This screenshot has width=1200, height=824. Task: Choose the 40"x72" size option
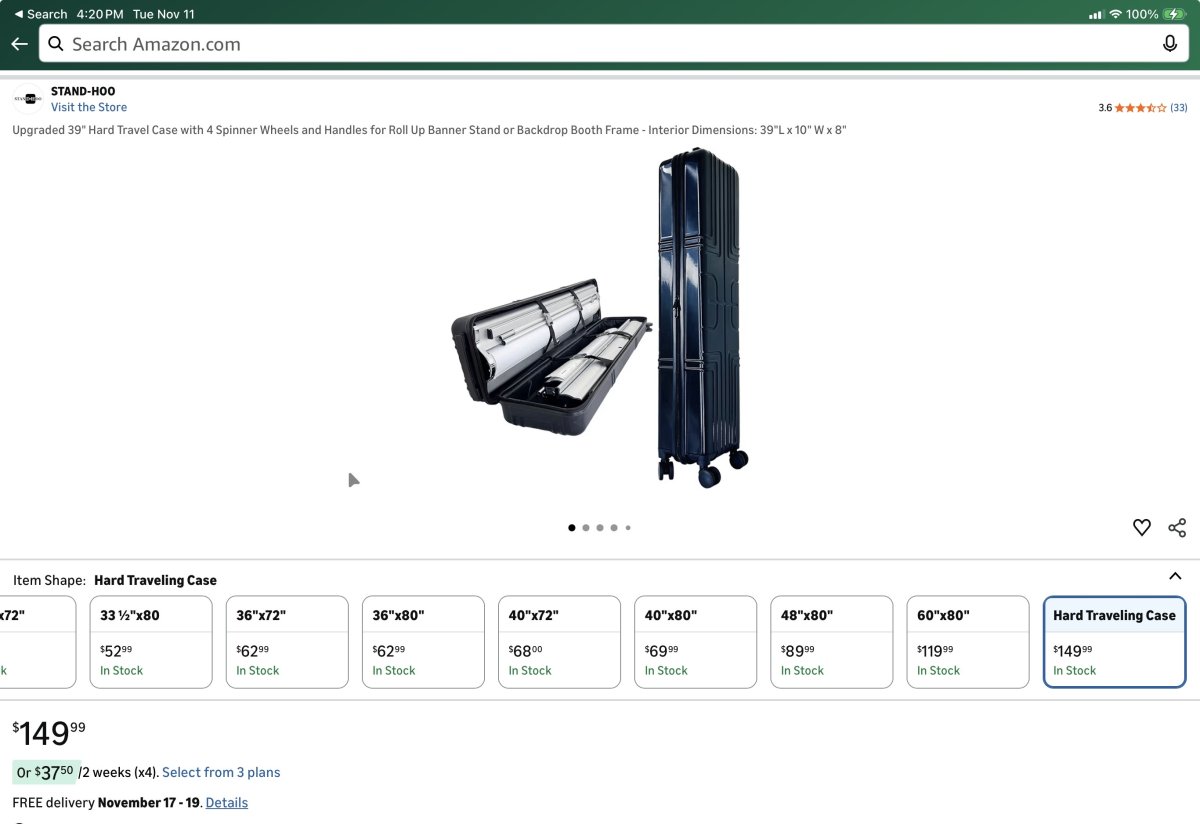click(559, 642)
